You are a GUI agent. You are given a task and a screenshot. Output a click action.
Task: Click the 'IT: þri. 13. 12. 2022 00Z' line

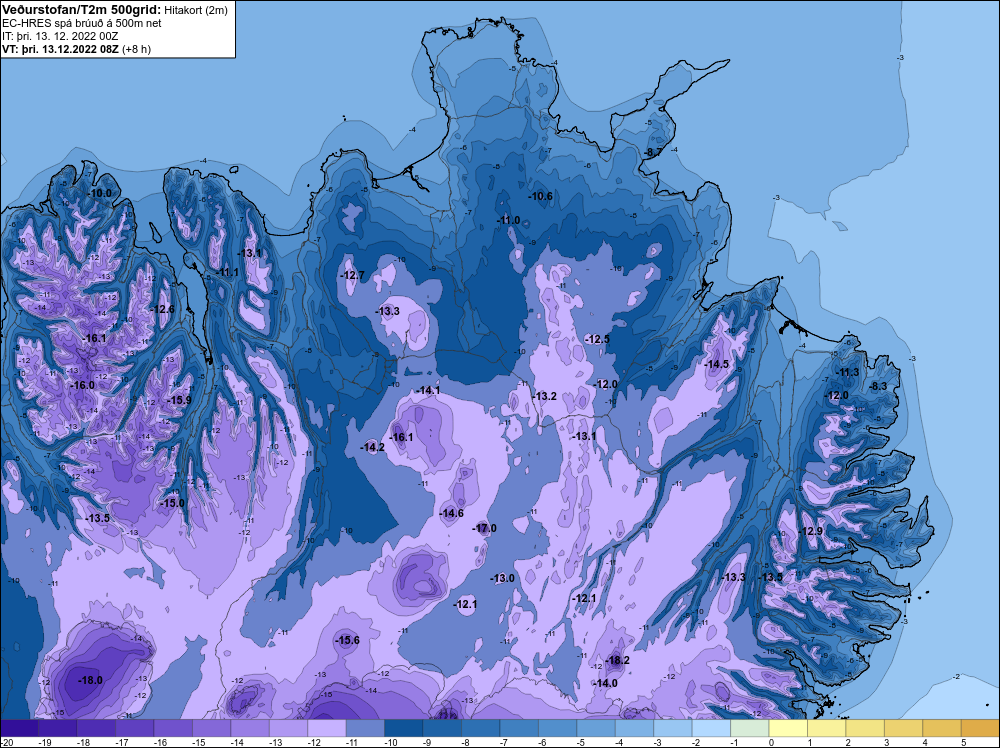coord(60,36)
